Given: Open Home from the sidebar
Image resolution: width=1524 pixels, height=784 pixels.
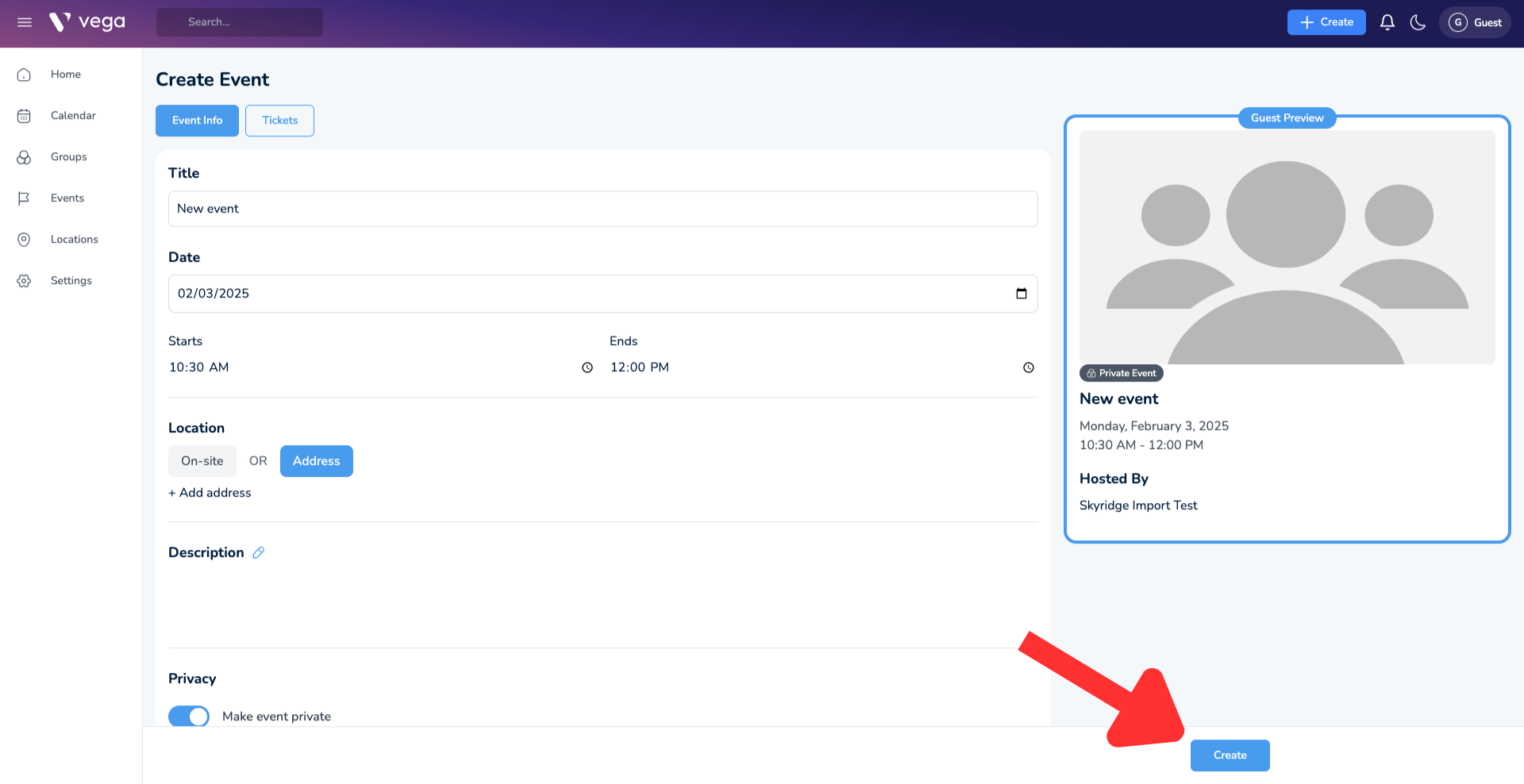Looking at the screenshot, I should pyautogui.click(x=65, y=75).
